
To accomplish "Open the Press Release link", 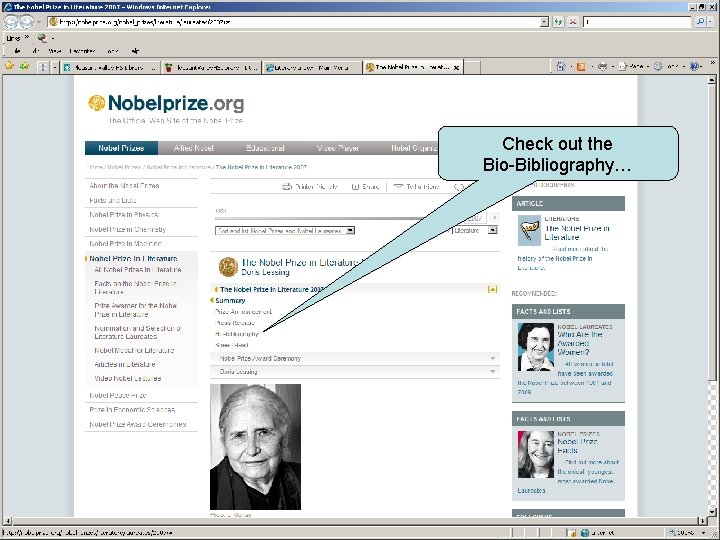I will [x=235, y=323].
